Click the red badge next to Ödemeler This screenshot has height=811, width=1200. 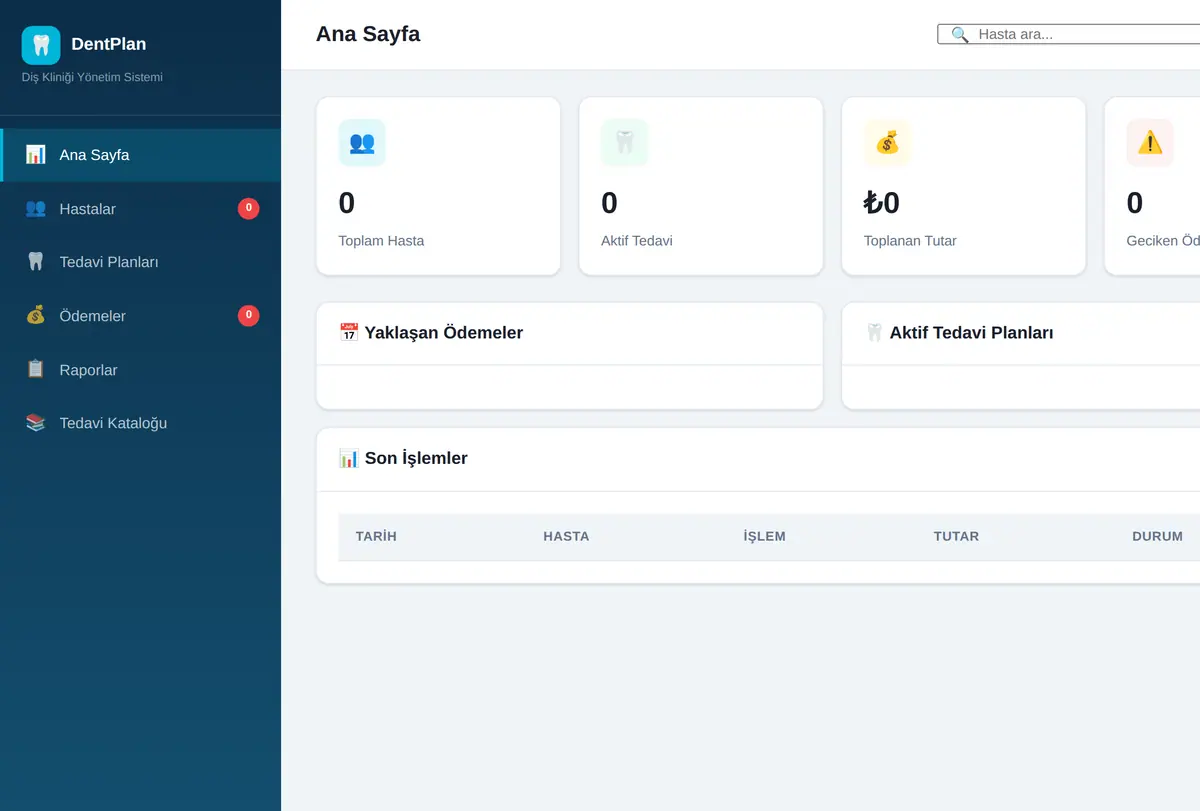pyautogui.click(x=248, y=315)
